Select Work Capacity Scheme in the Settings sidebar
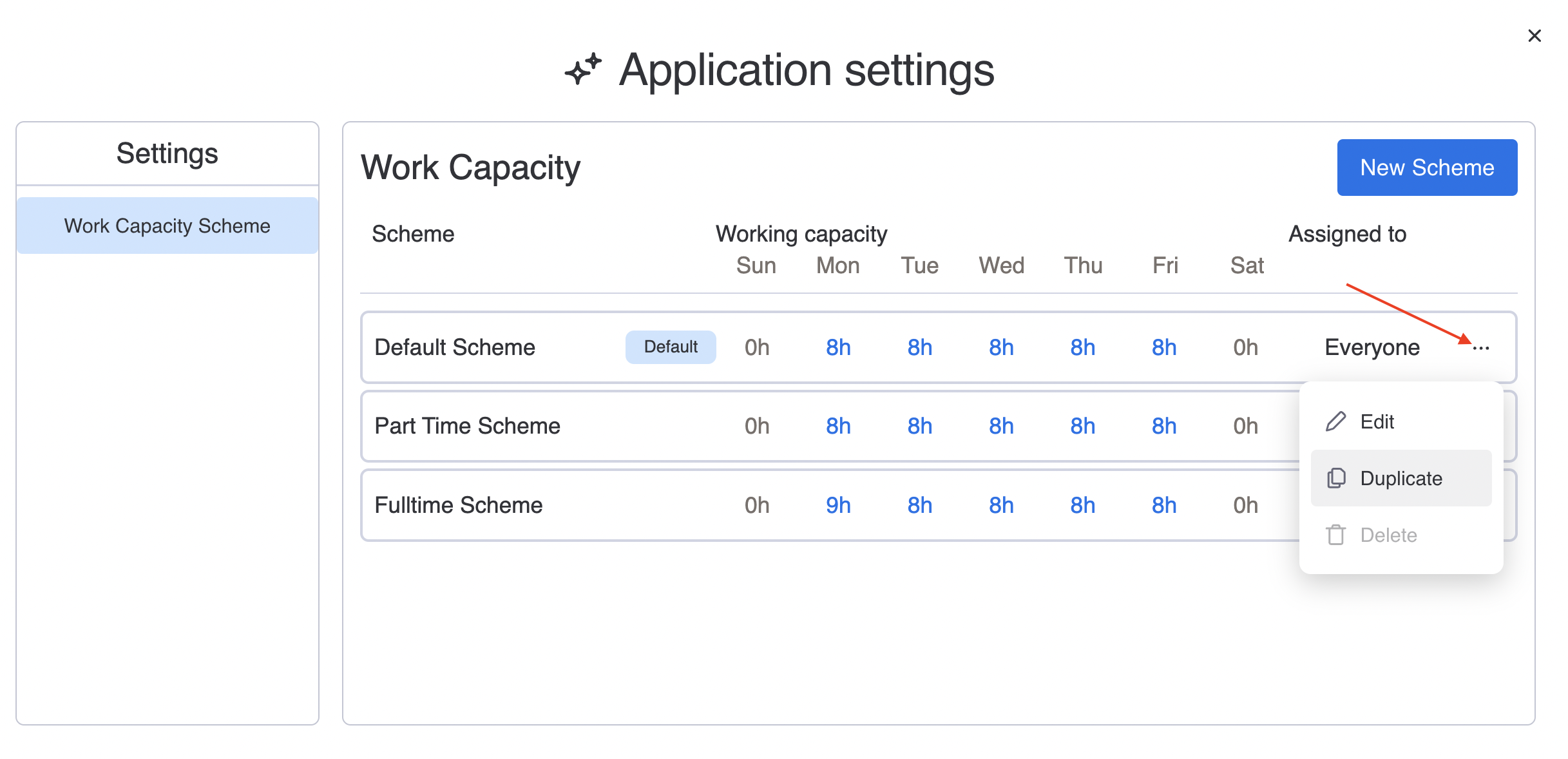This screenshot has width=1568, height=759. 167,226
